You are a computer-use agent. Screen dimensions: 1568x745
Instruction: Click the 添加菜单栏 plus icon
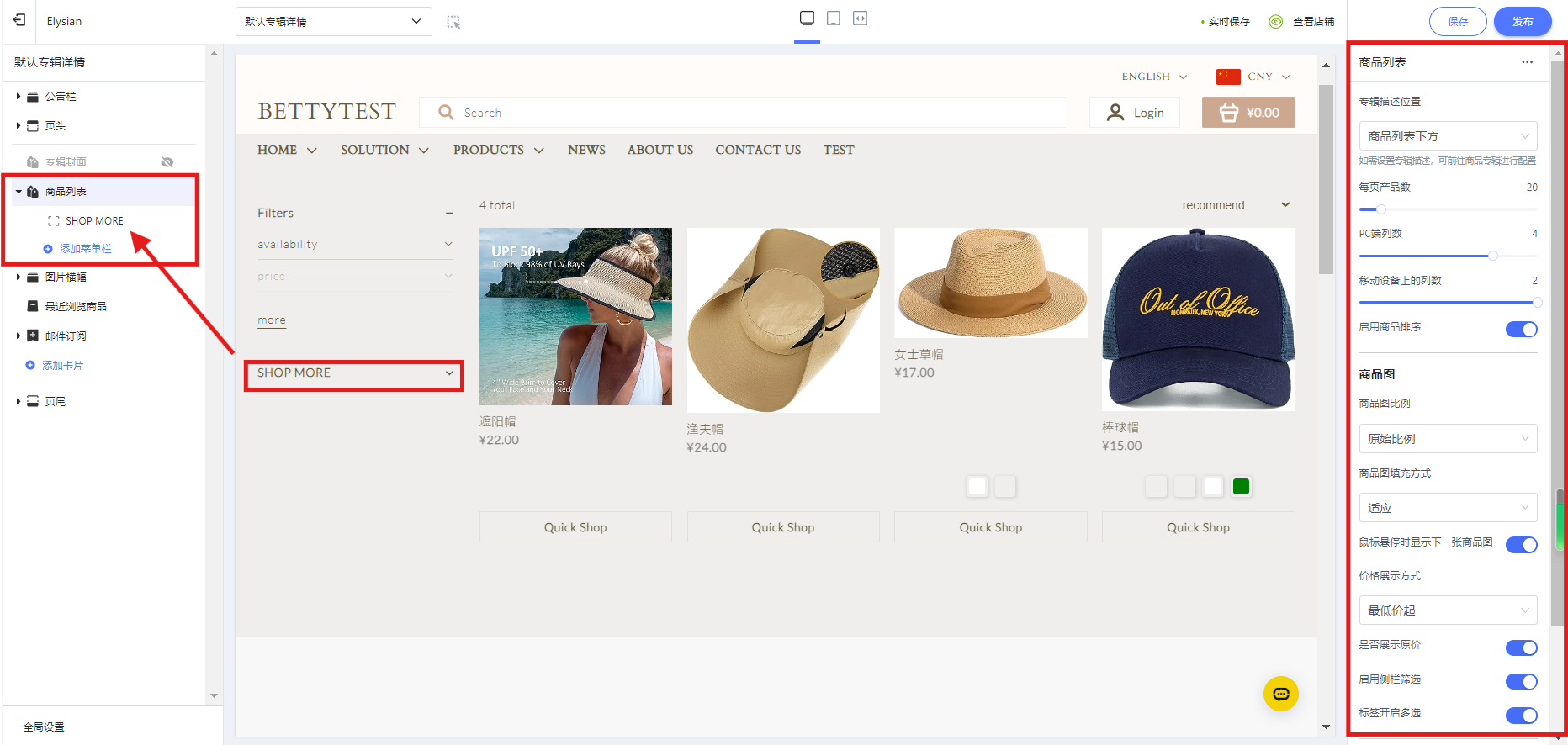(x=48, y=249)
